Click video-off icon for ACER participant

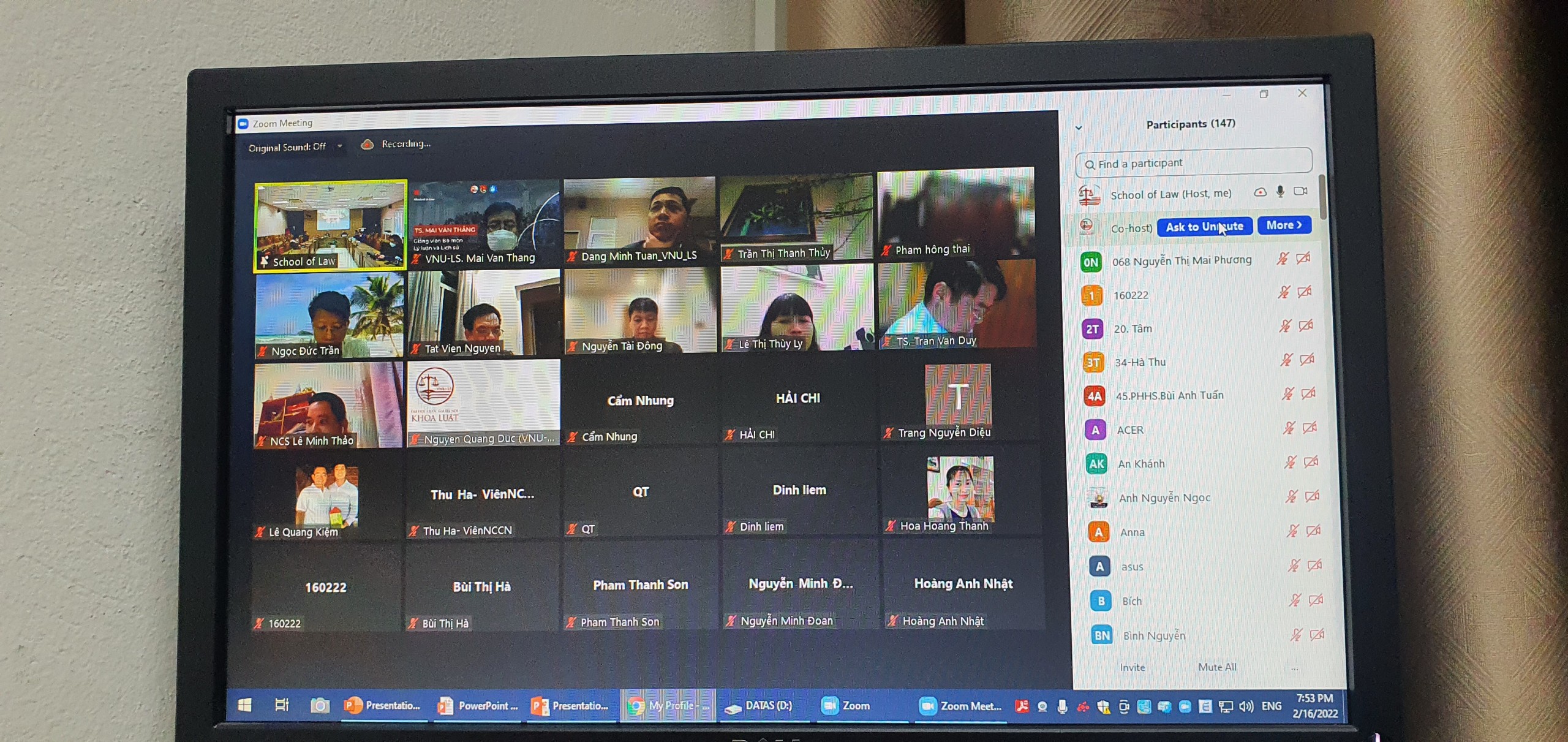(x=1310, y=428)
